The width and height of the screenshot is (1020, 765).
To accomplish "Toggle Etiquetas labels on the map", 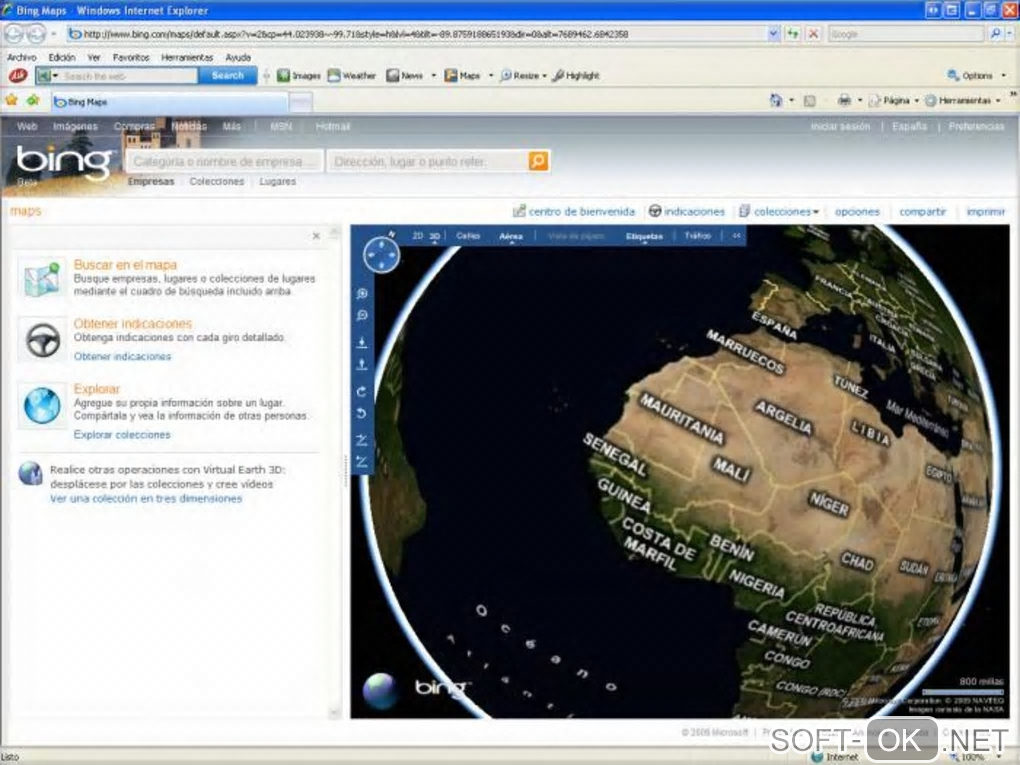I will (x=644, y=235).
